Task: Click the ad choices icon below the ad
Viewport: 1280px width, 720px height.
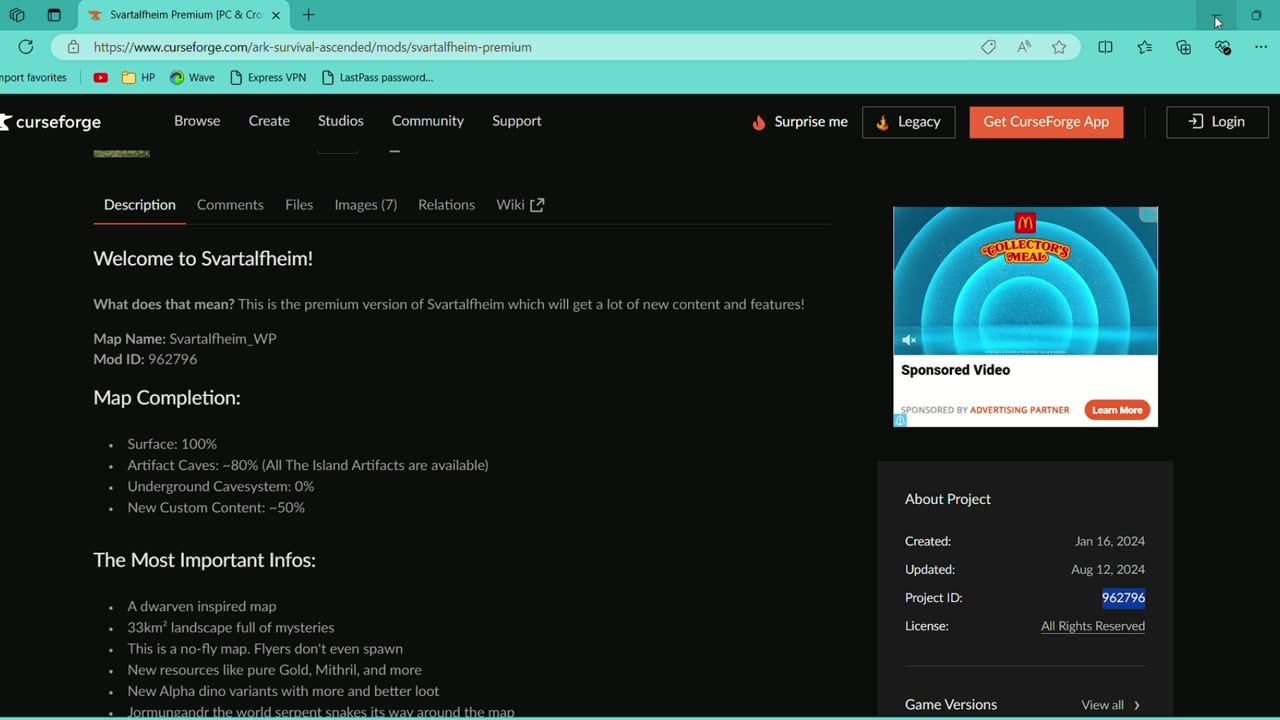Action: tap(900, 421)
